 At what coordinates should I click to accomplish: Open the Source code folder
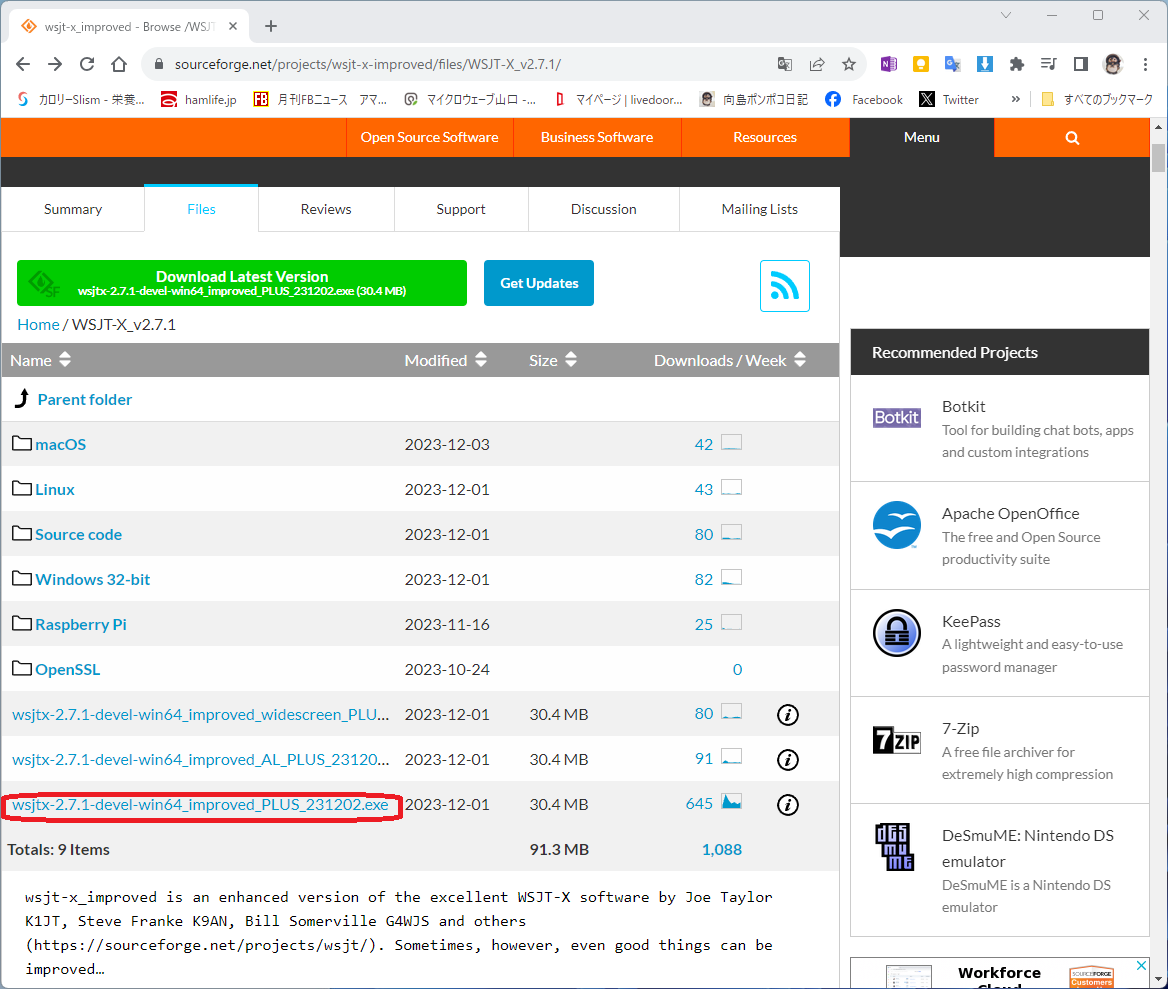78,535
